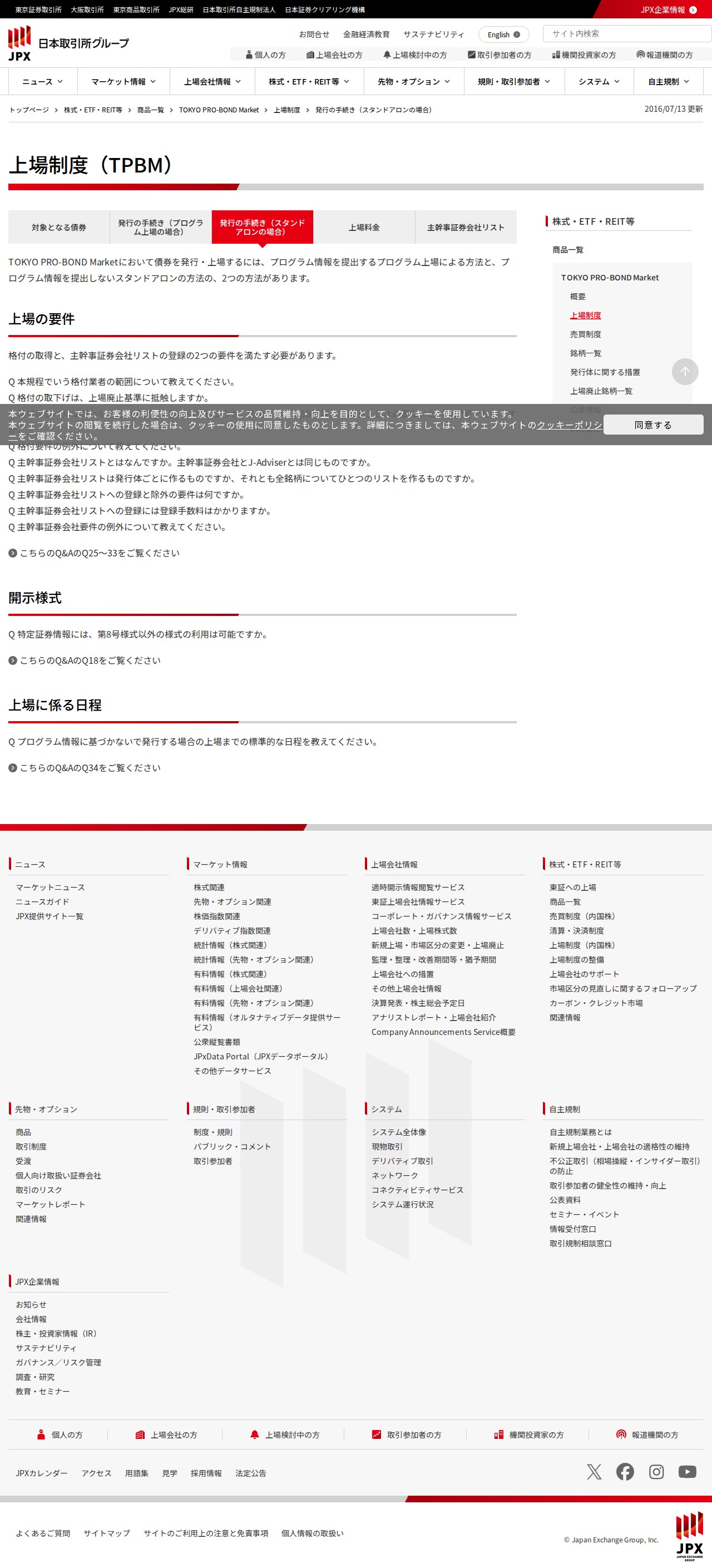
Task: Click the header 上場検討中の方 bell icon
Action: pos(387,55)
